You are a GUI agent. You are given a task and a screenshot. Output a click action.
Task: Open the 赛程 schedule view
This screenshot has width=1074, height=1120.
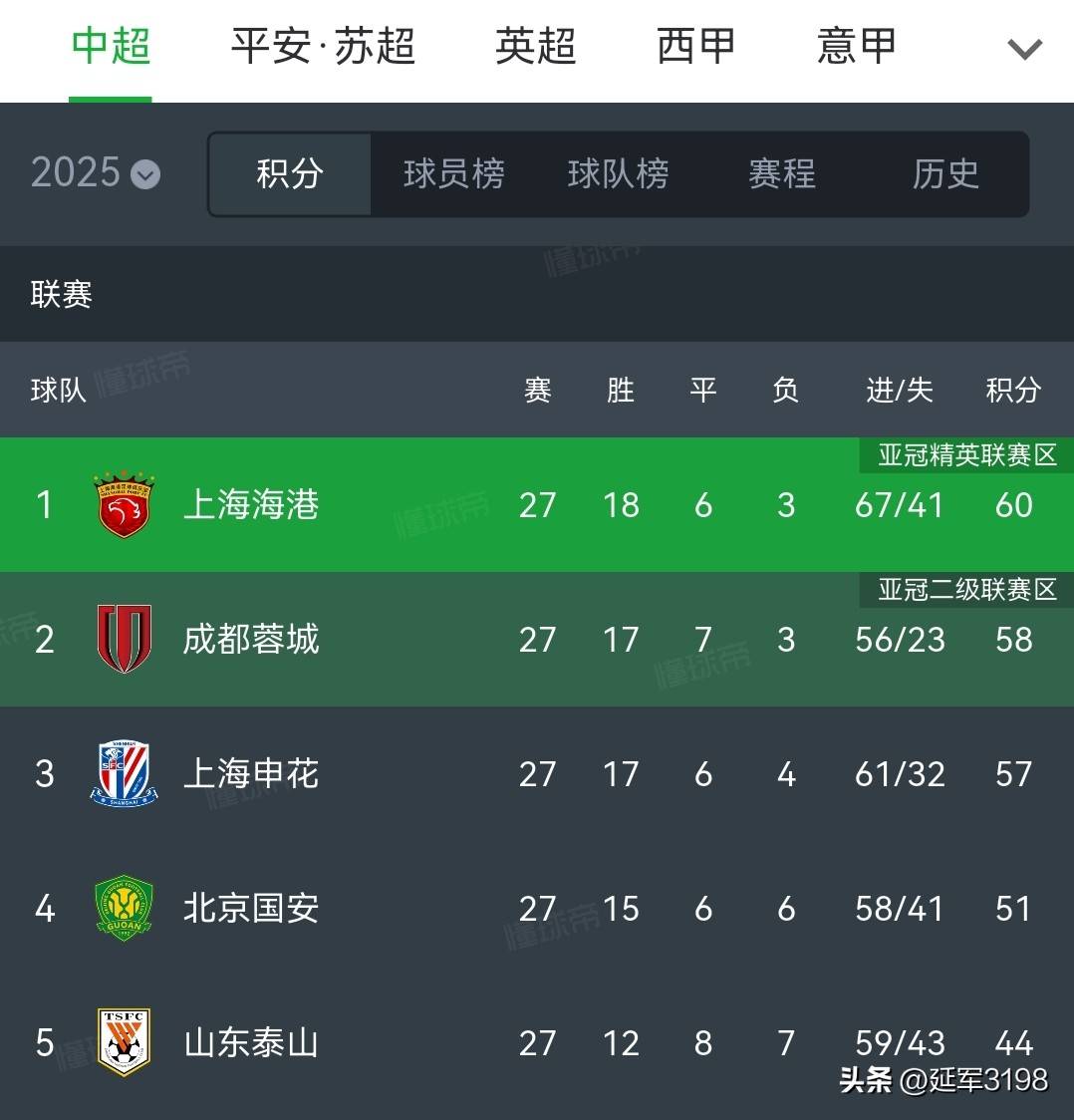coord(782,174)
